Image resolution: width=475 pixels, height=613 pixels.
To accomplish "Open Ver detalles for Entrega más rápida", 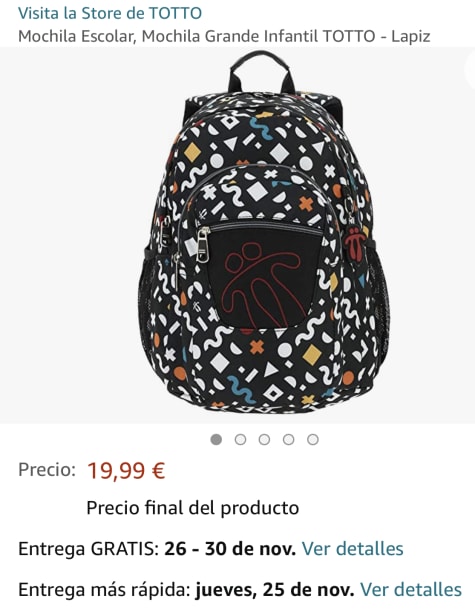I will [x=410, y=589].
